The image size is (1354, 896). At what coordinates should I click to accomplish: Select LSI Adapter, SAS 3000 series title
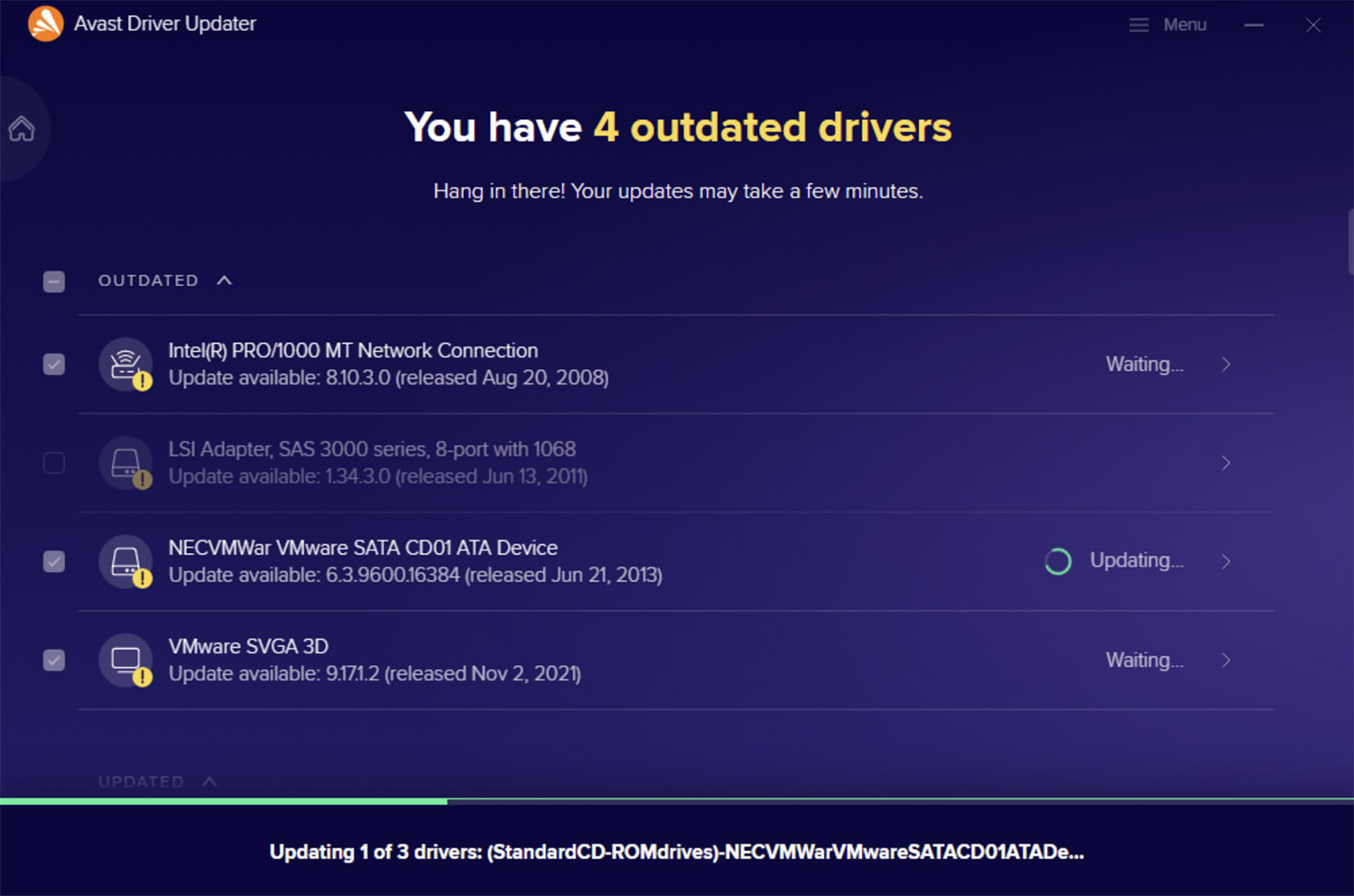[372, 448]
